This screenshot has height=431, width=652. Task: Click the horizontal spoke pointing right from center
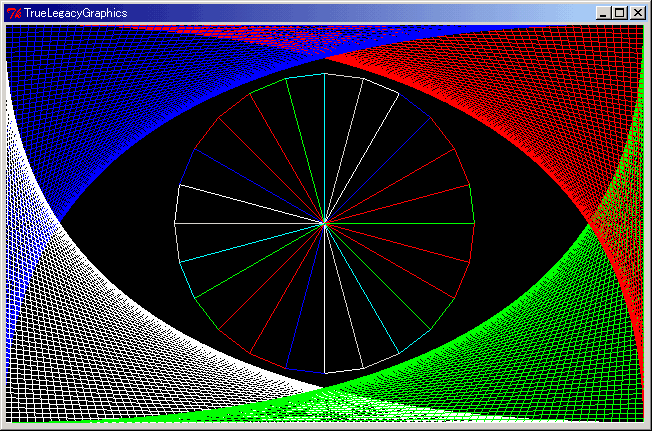pyautogui.click(x=400, y=223)
